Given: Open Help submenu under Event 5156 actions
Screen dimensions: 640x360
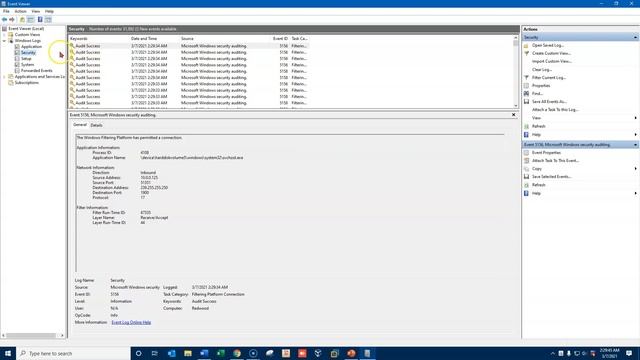Looking at the screenshot, I should pos(536,193).
